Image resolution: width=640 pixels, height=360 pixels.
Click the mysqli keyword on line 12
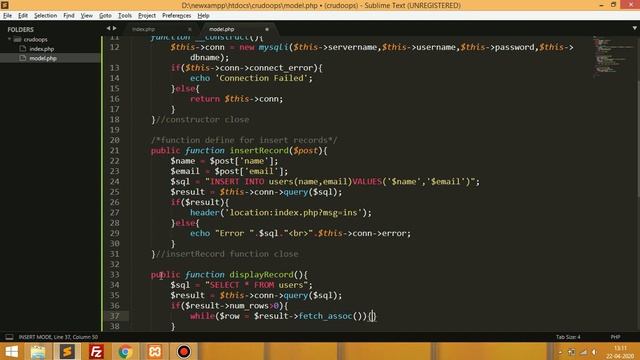click(273, 47)
